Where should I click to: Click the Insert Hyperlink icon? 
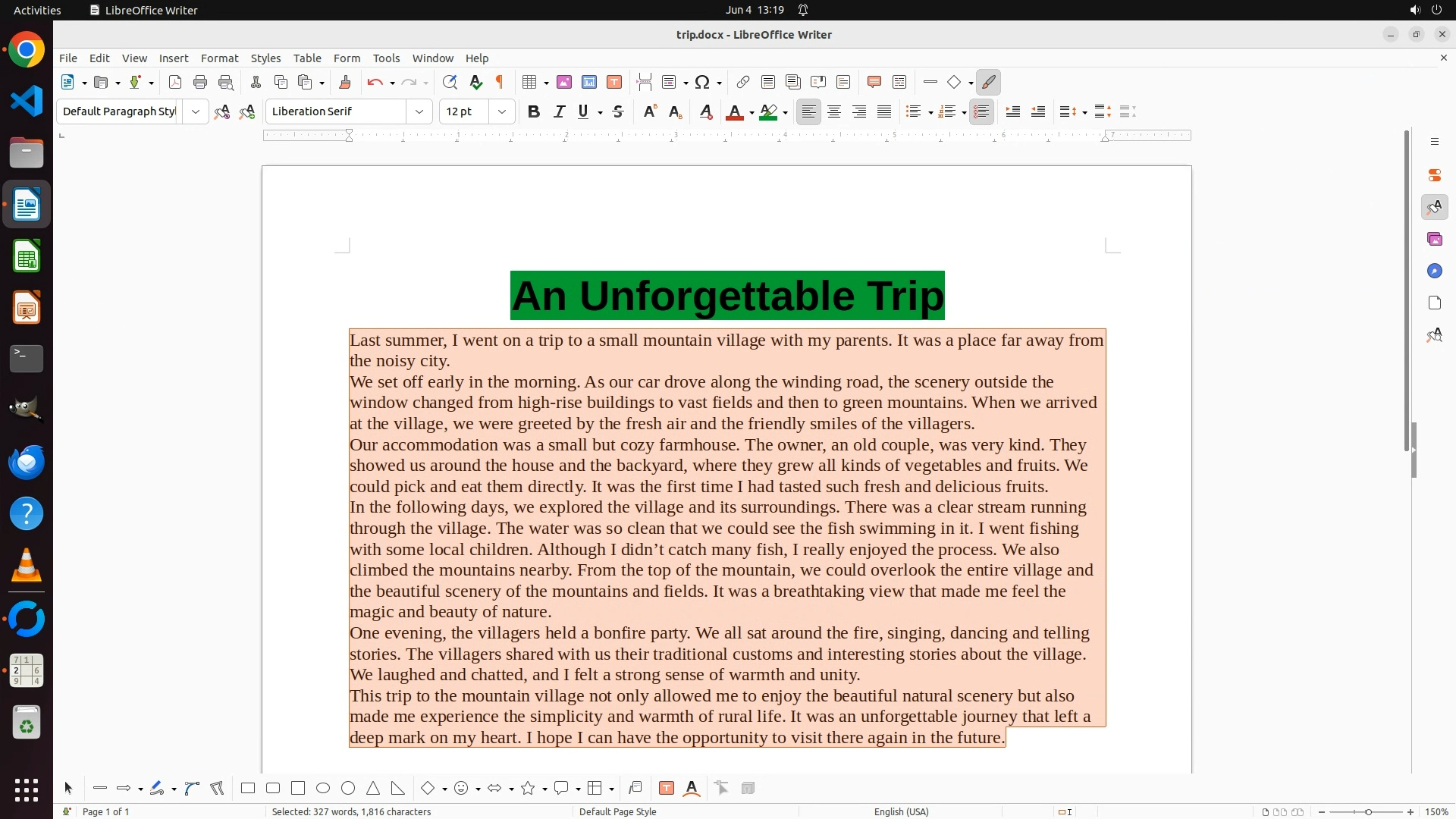click(x=743, y=83)
